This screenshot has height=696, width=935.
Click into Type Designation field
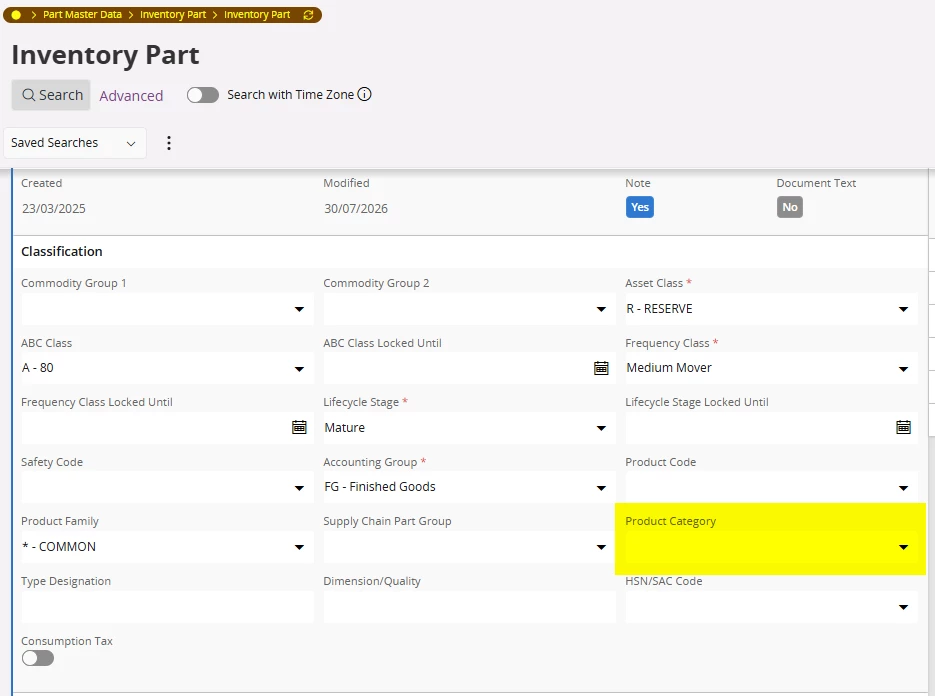[167, 607]
